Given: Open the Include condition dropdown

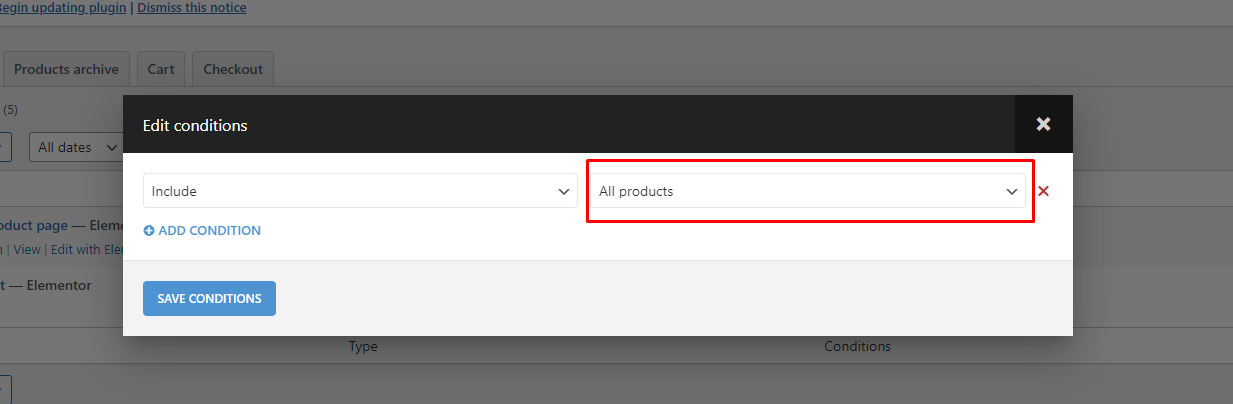Looking at the screenshot, I should click(360, 191).
